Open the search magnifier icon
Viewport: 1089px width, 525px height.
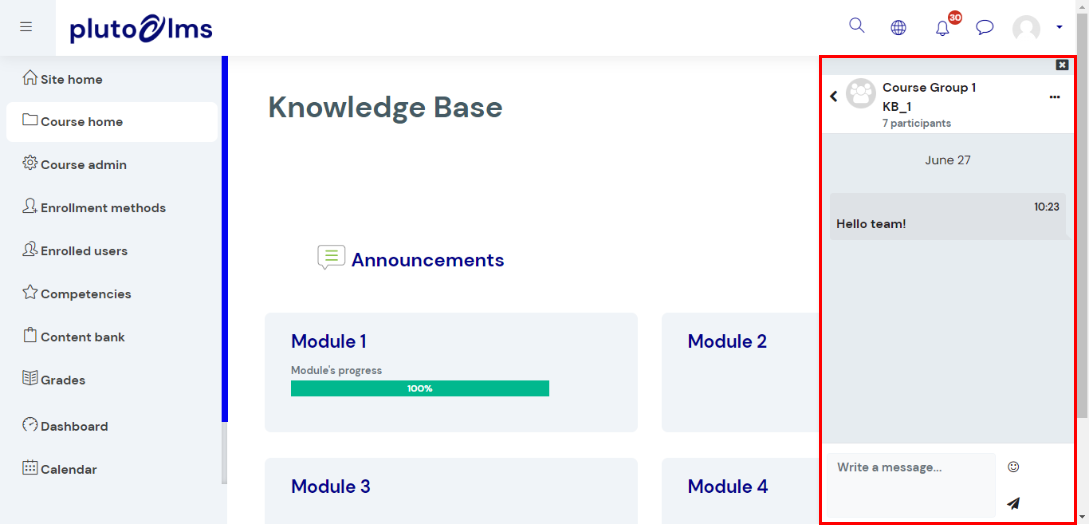pos(857,26)
